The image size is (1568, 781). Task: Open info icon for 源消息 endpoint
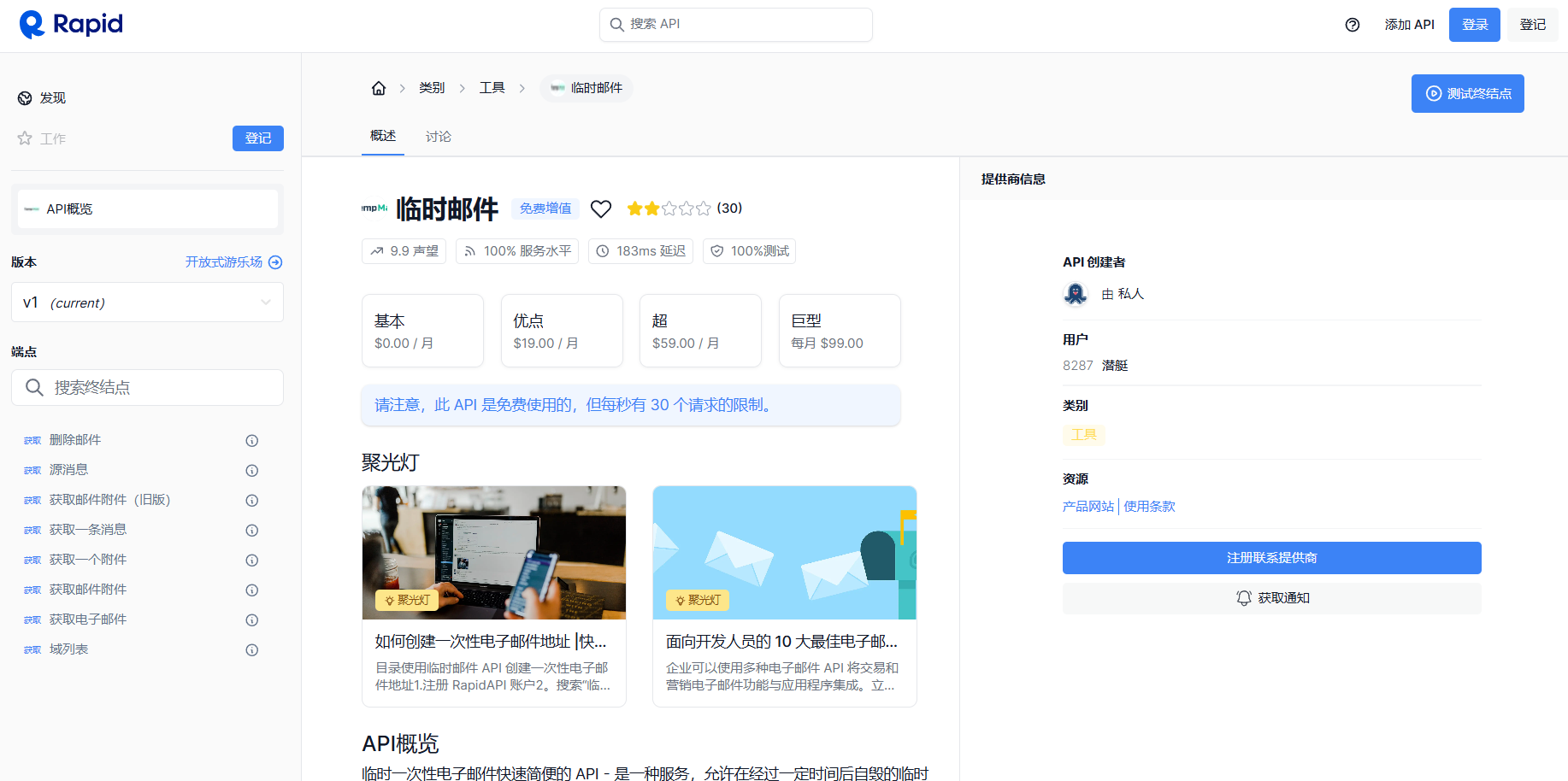pyautogui.click(x=252, y=471)
